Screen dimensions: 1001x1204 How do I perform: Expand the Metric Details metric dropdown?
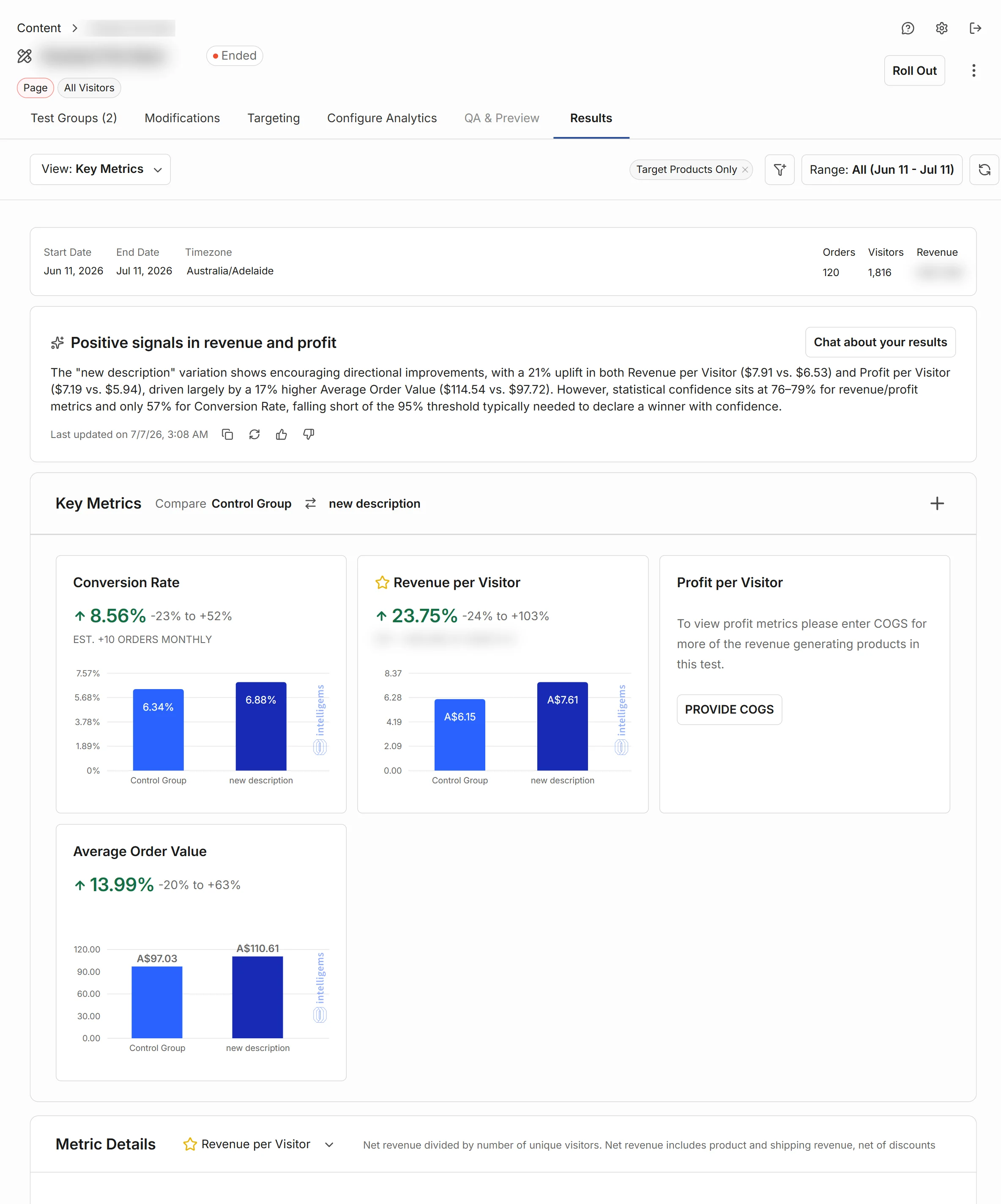[x=329, y=1145]
